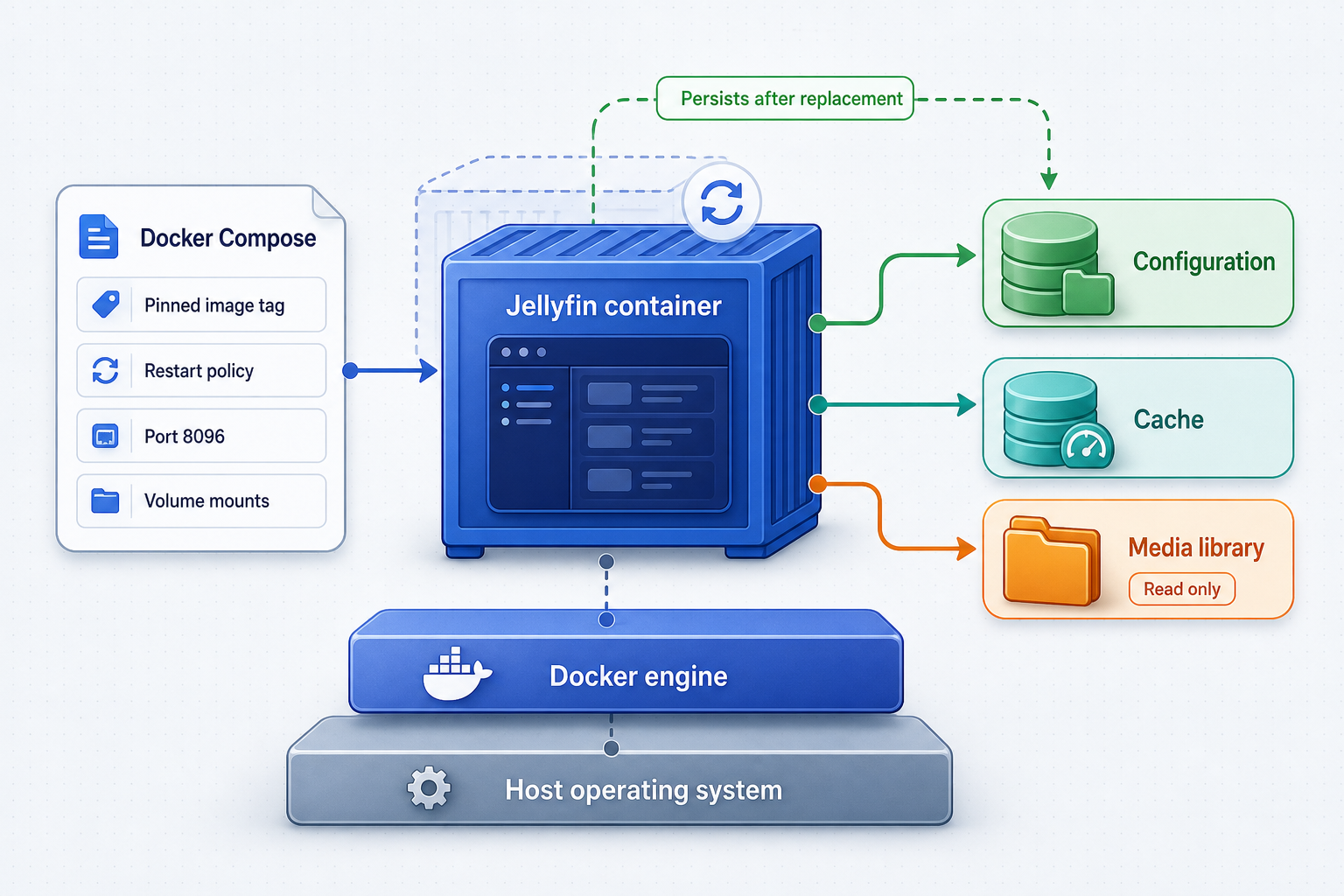Click the Host operating system layer

click(x=619, y=771)
